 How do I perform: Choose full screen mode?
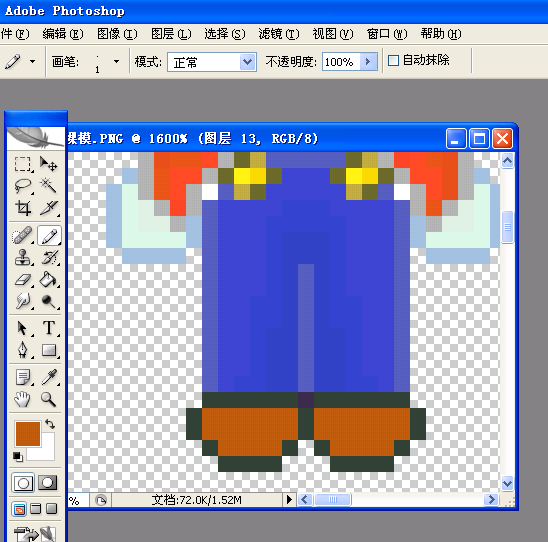51,509
